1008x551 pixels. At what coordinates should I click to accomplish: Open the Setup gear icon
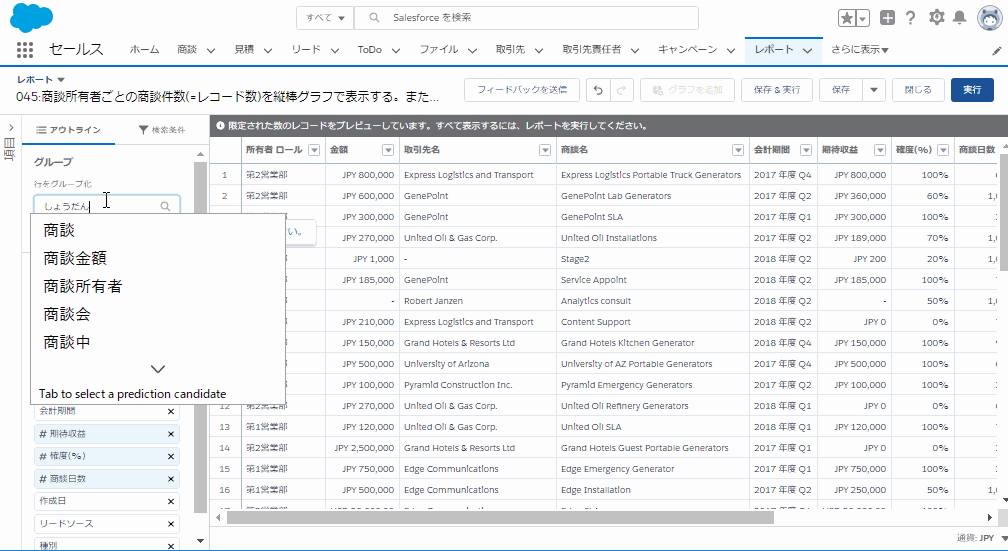pyautogui.click(x=937, y=17)
